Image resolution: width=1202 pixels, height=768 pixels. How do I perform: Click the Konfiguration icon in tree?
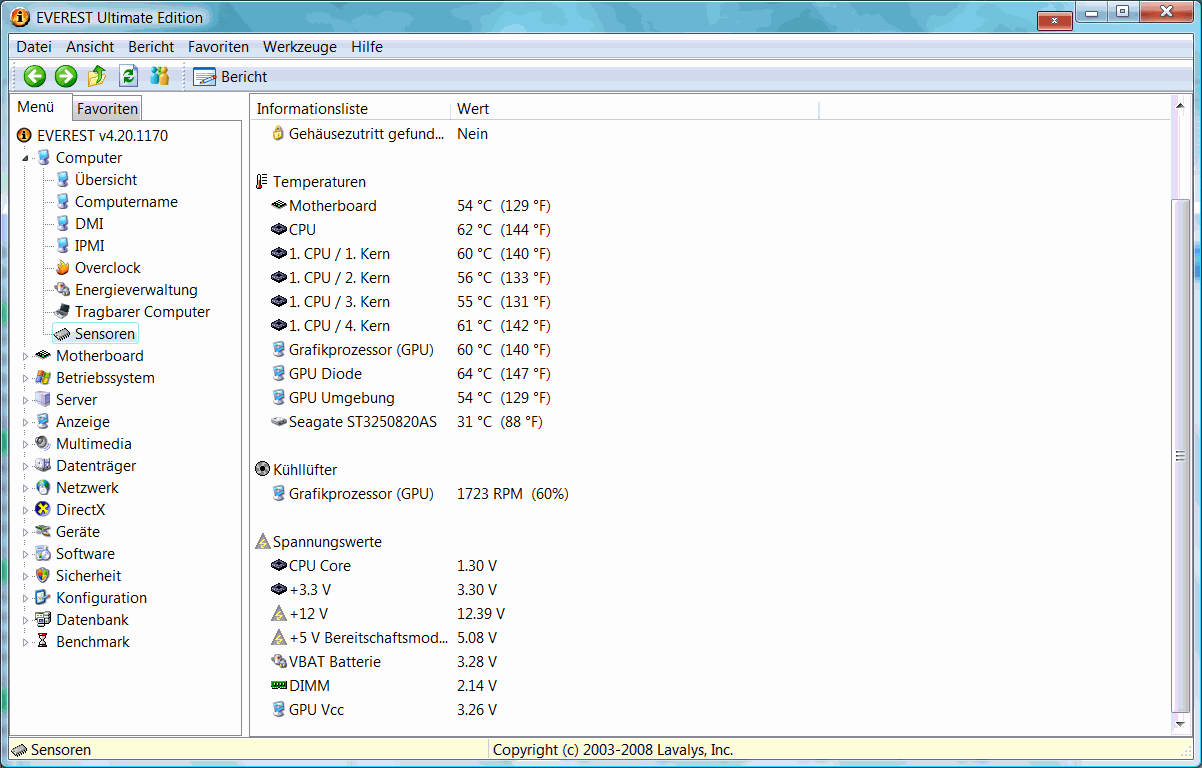click(x=43, y=598)
